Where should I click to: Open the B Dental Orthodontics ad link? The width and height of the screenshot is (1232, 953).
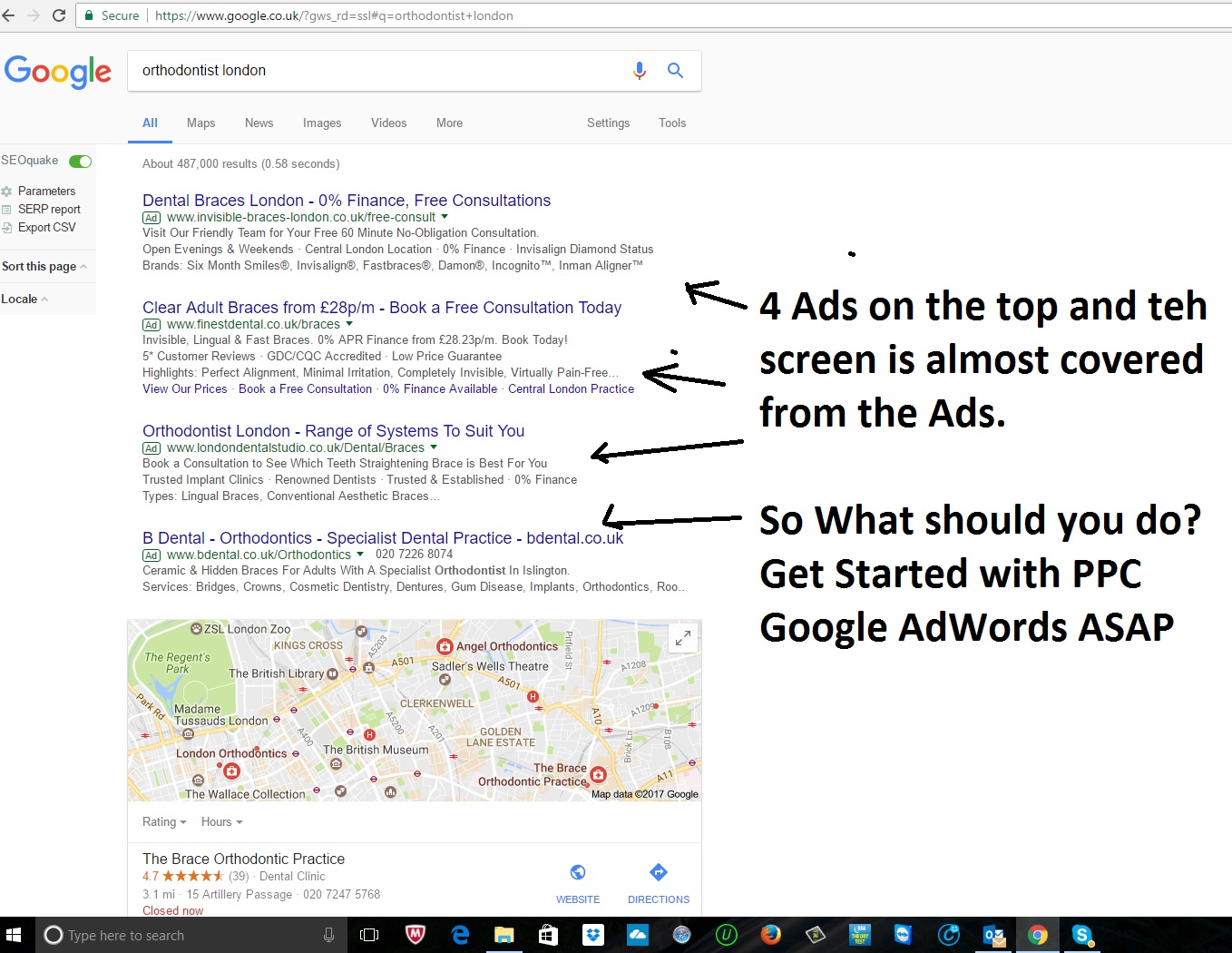(x=383, y=538)
